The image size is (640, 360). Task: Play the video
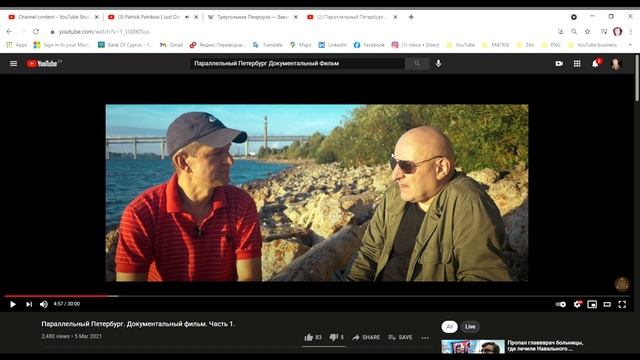[13, 304]
